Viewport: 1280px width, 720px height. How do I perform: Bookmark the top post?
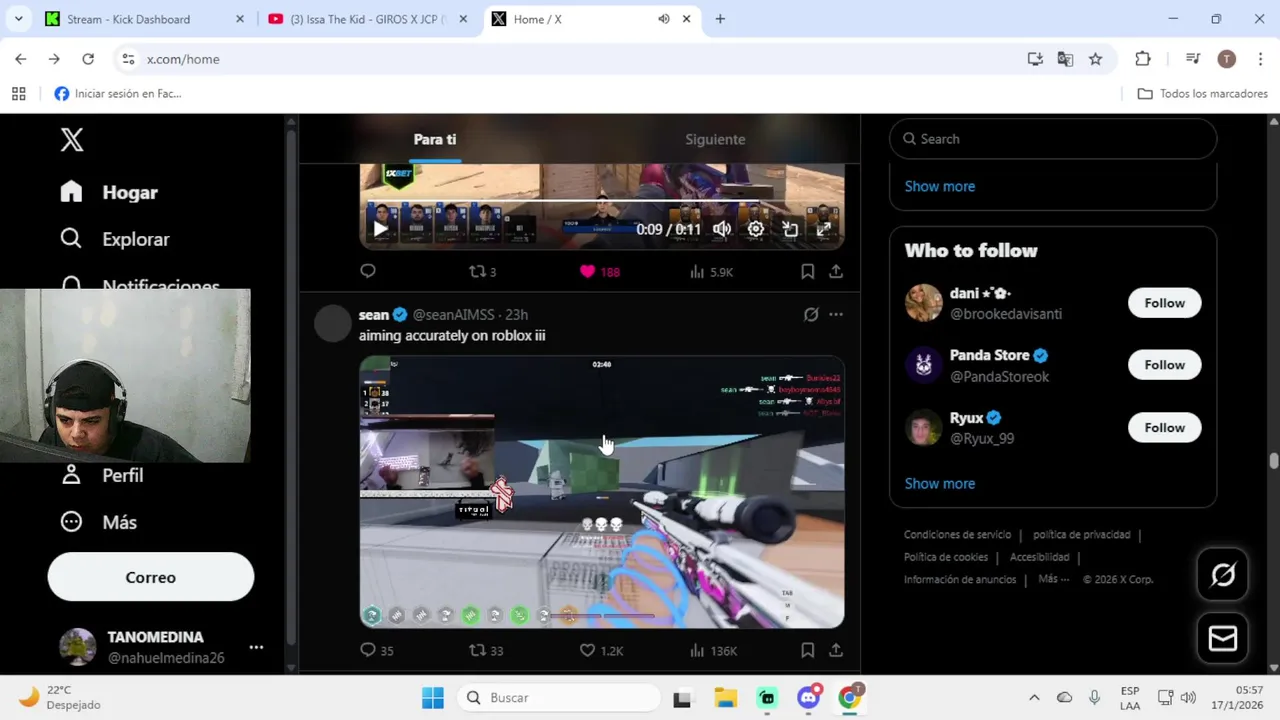(807, 271)
